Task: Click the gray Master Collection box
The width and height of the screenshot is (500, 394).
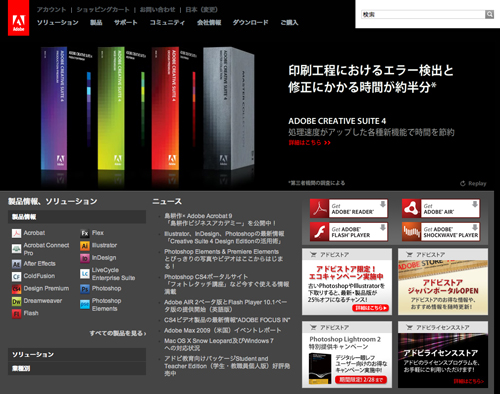Action: (229, 107)
